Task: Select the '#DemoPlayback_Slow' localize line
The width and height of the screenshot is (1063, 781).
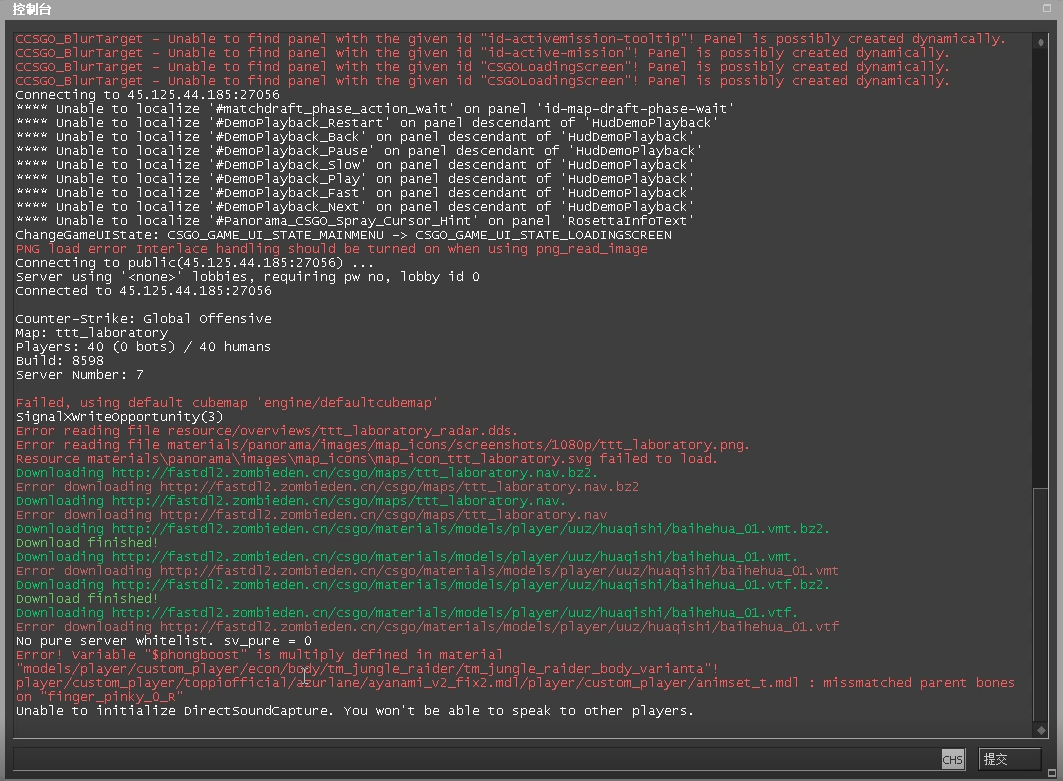Action: coord(355,165)
